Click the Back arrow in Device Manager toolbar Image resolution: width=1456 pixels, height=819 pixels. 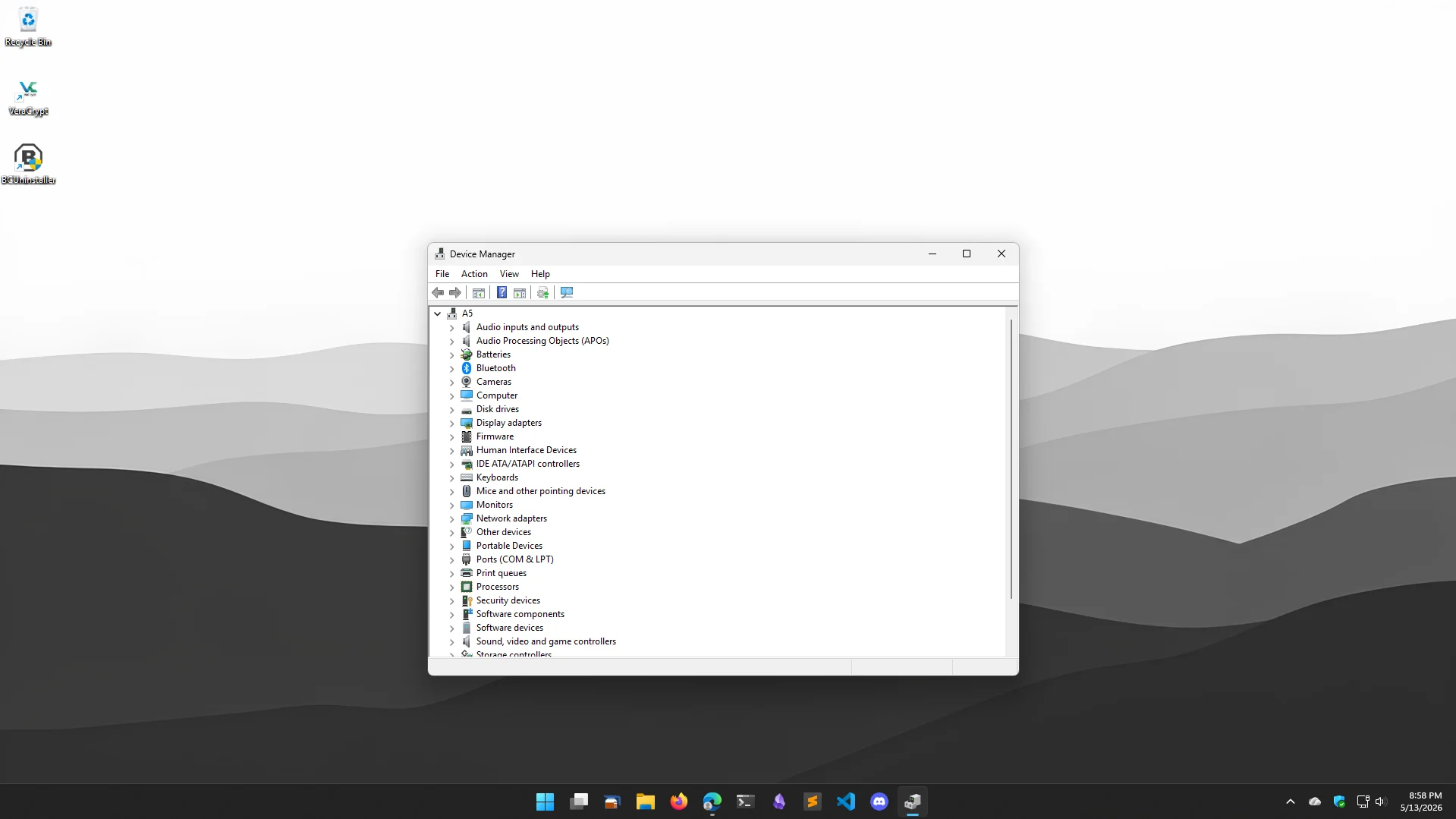point(438,293)
